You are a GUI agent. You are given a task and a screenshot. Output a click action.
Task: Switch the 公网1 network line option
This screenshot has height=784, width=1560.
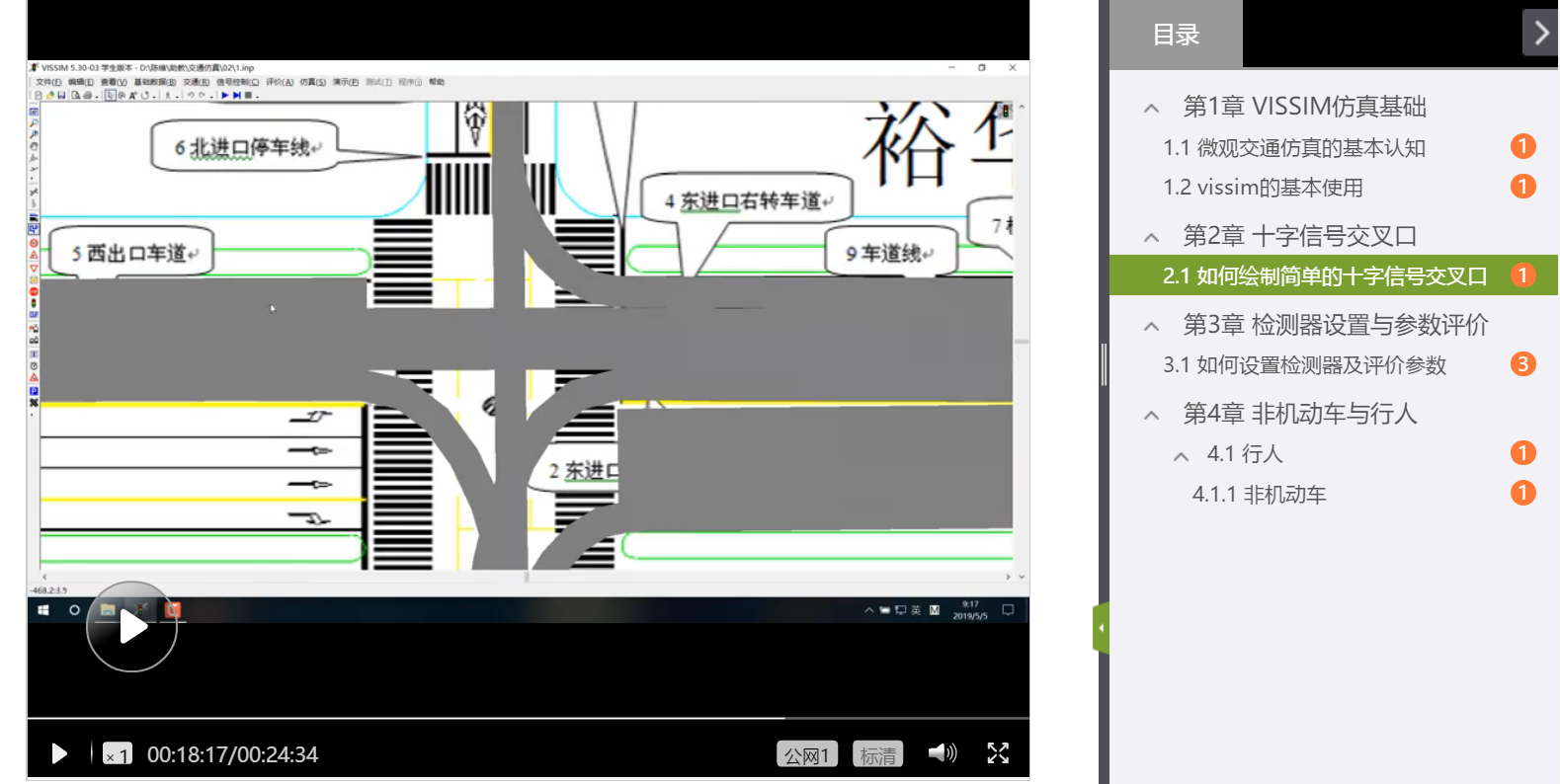(x=806, y=755)
